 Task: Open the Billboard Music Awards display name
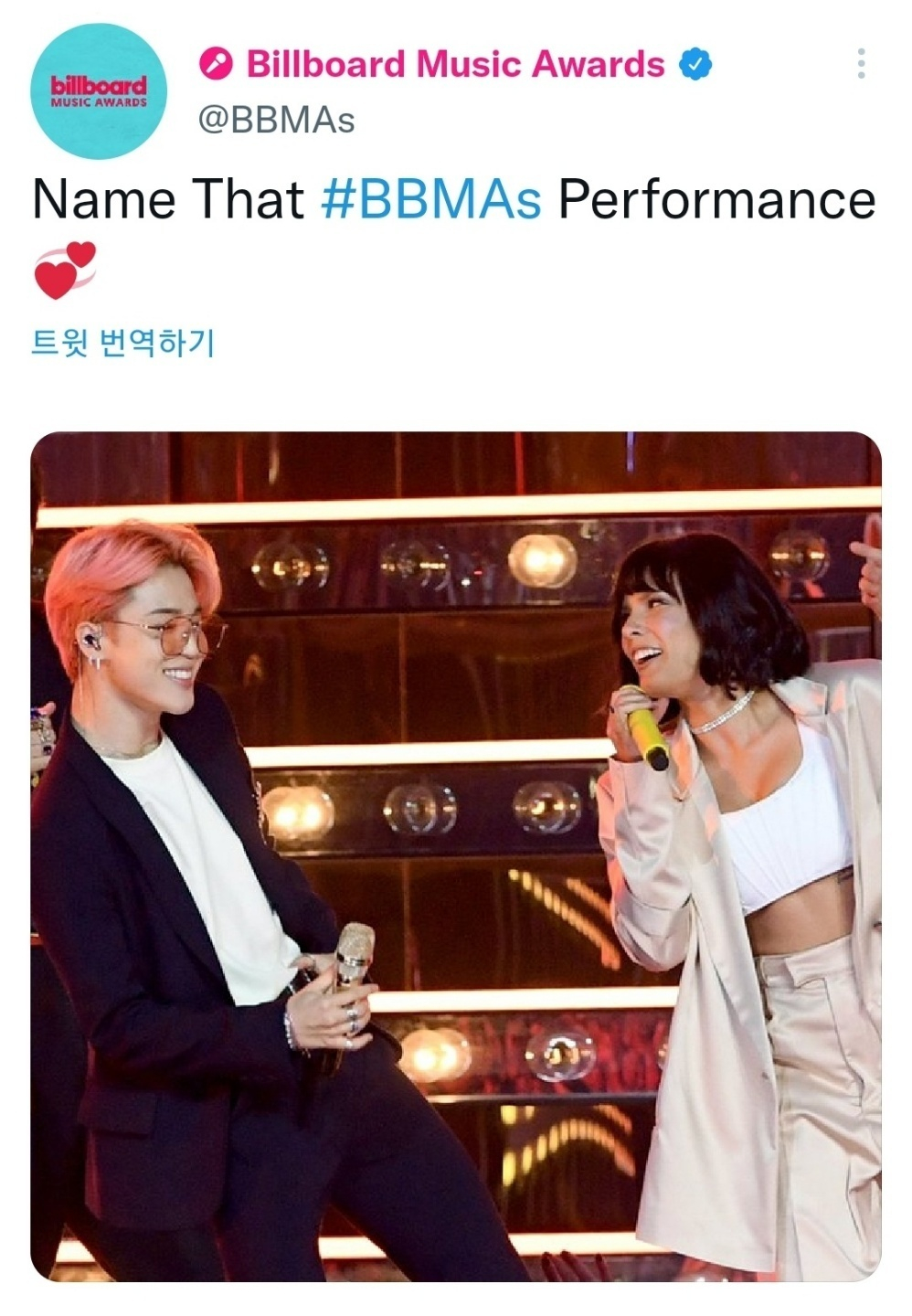[455, 64]
